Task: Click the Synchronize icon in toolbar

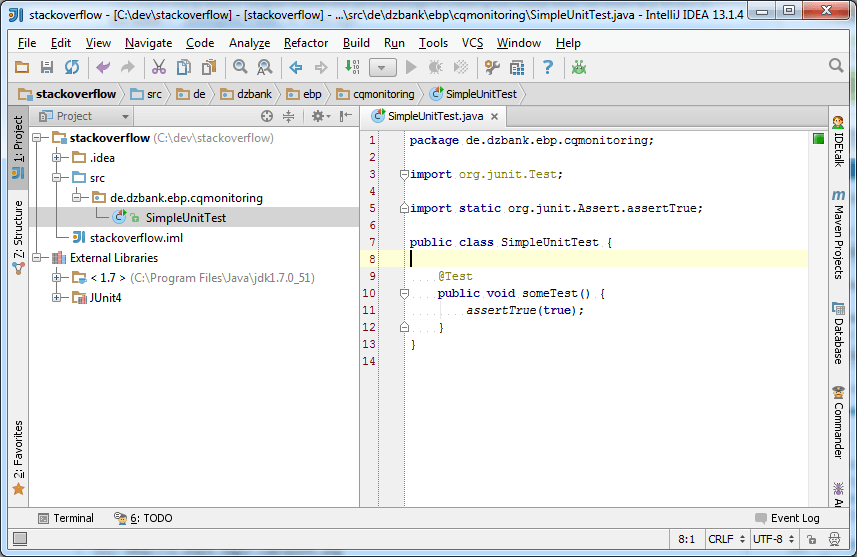Action: pos(71,67)
